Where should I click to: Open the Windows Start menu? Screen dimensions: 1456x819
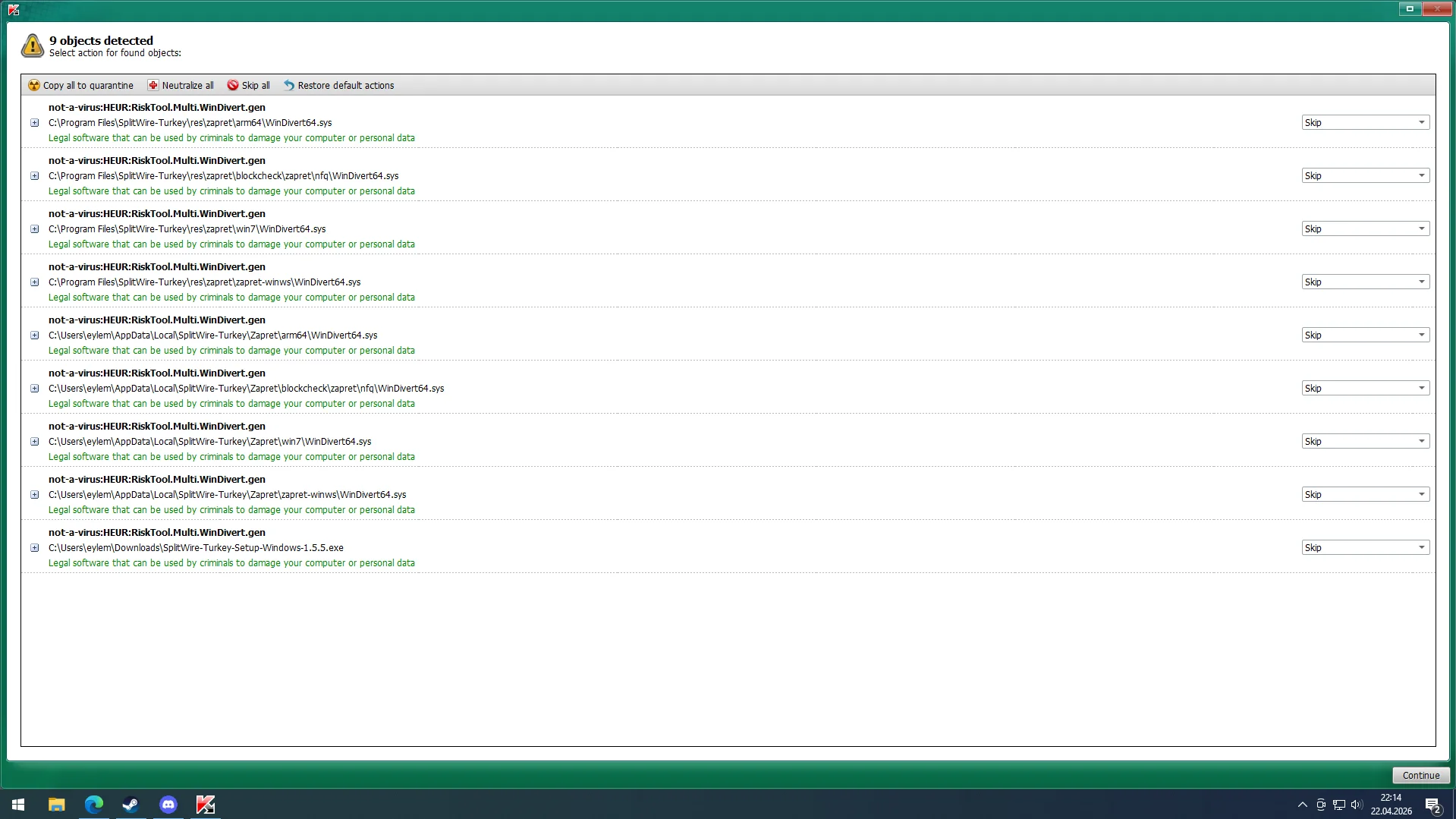tap(18, 805)
